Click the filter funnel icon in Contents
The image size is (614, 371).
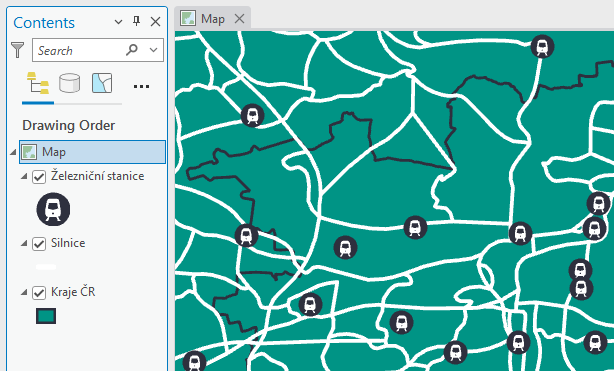[x=17, y=50]
